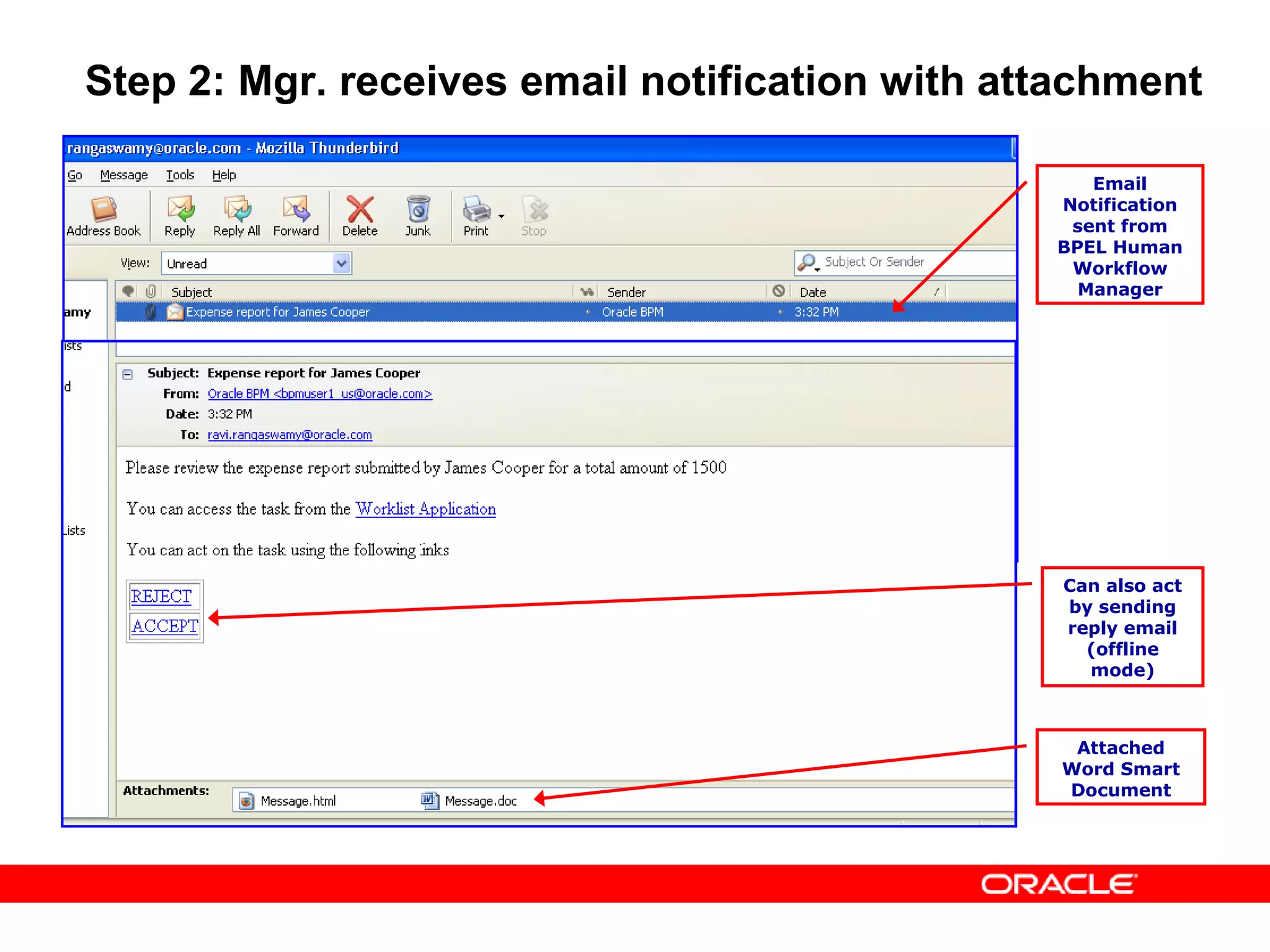Click the Oracle BPM sender email link
Image resolution: width=1270 pixels, height=952 pixels.
[320, 394]
